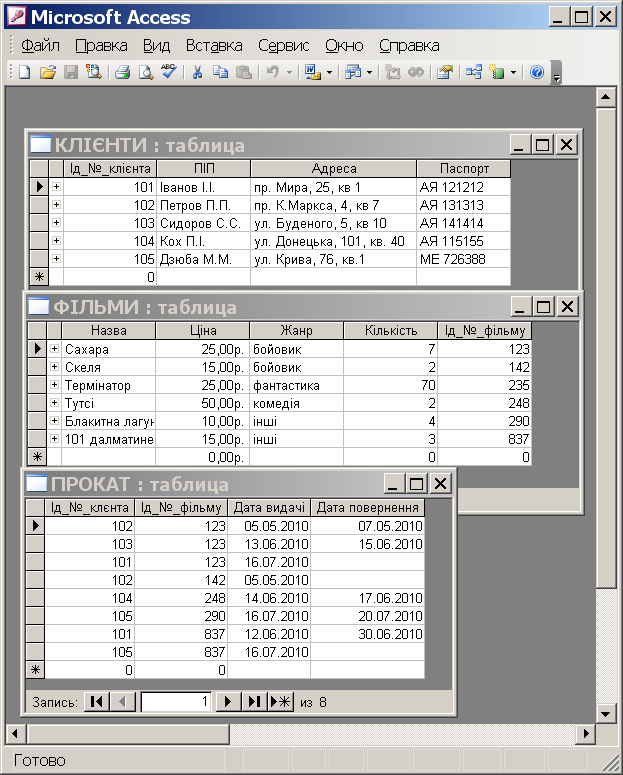Expand subdatasheet for film Скеля
623x775 pixels.
click(x=54, y=367)
